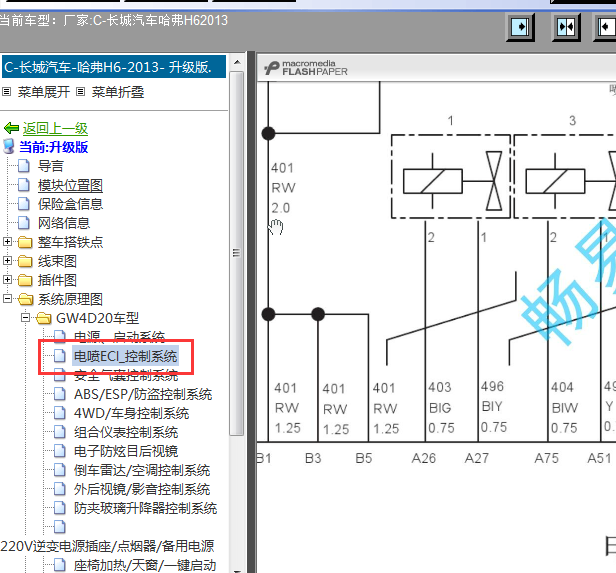Screen dimensions: 616x573
Task: Open the 网络信息 page
Action: (x=64, y=223)
